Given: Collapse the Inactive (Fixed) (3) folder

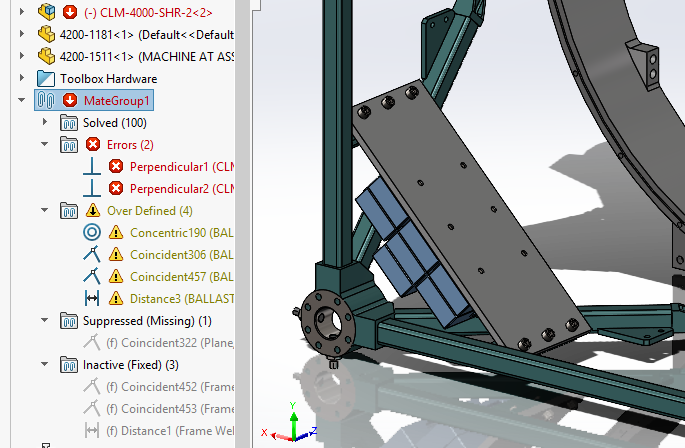Looking at the screenshot, I should [44, 364].
